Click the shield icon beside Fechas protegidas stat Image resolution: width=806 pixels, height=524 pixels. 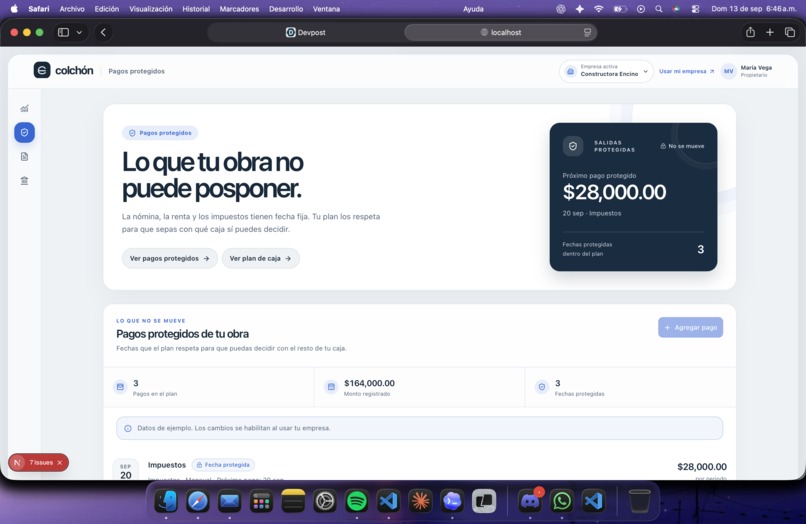click(x=542, y=387)
